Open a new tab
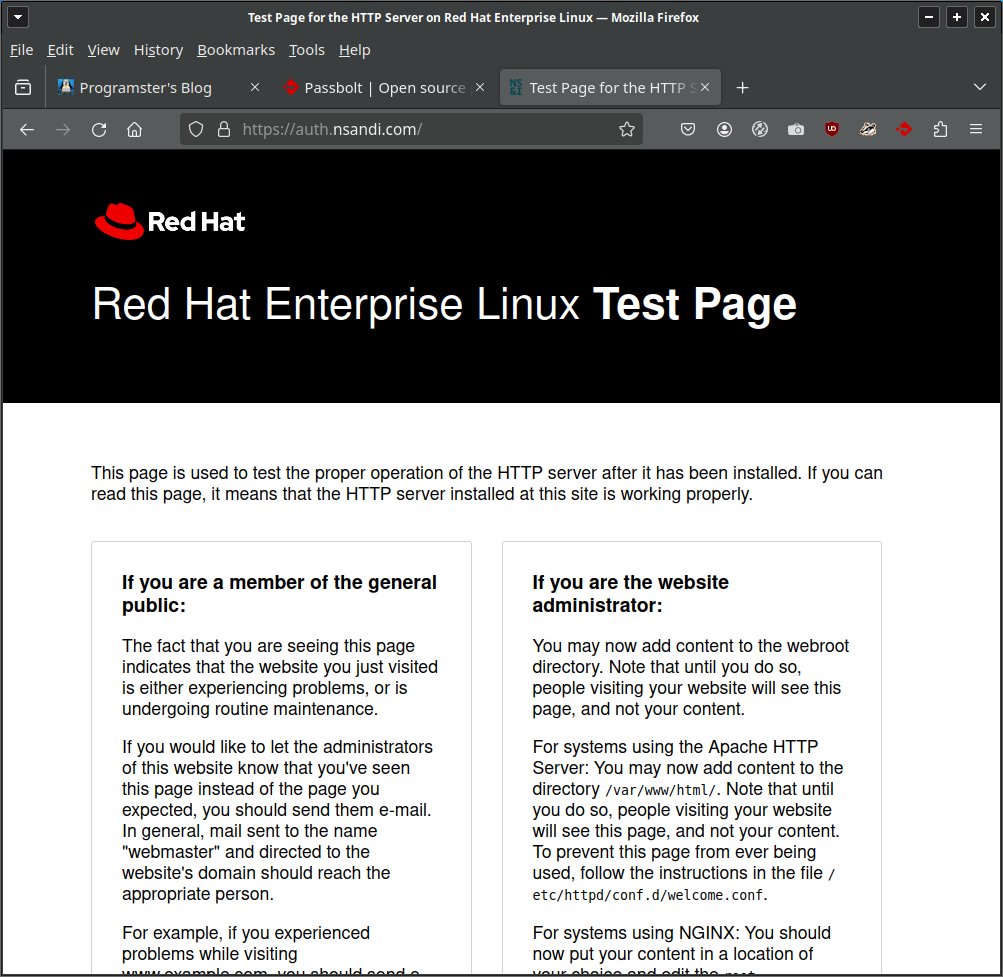 coord(742,88)
